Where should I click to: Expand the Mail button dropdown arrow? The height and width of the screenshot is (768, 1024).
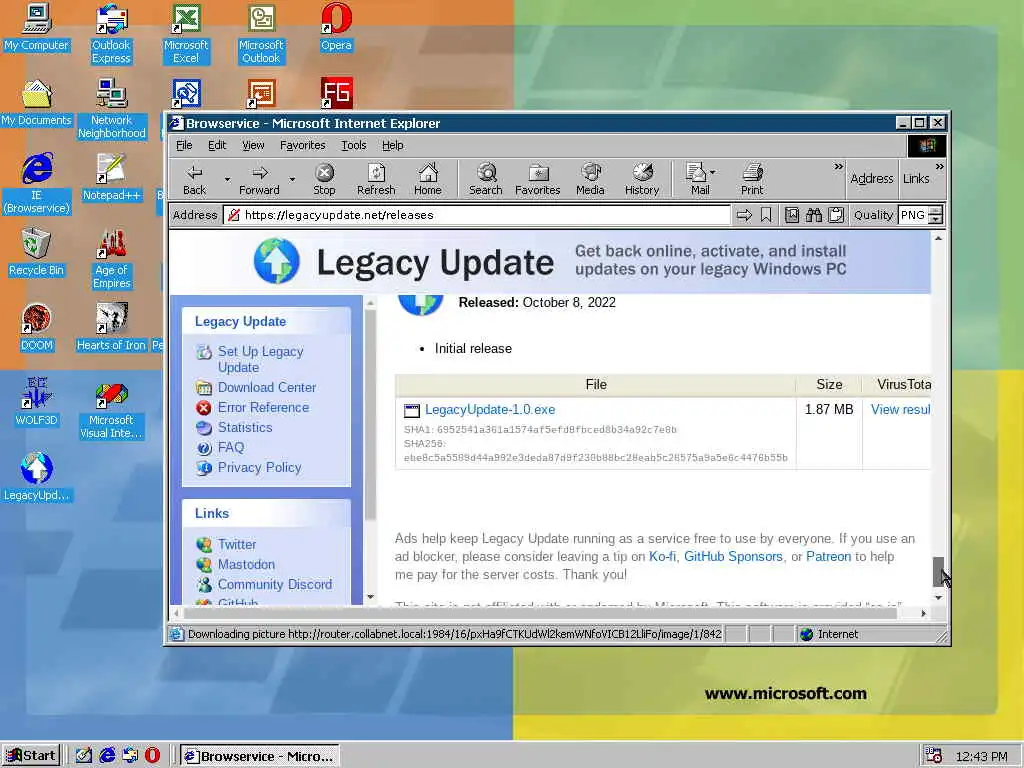(712, 172)
